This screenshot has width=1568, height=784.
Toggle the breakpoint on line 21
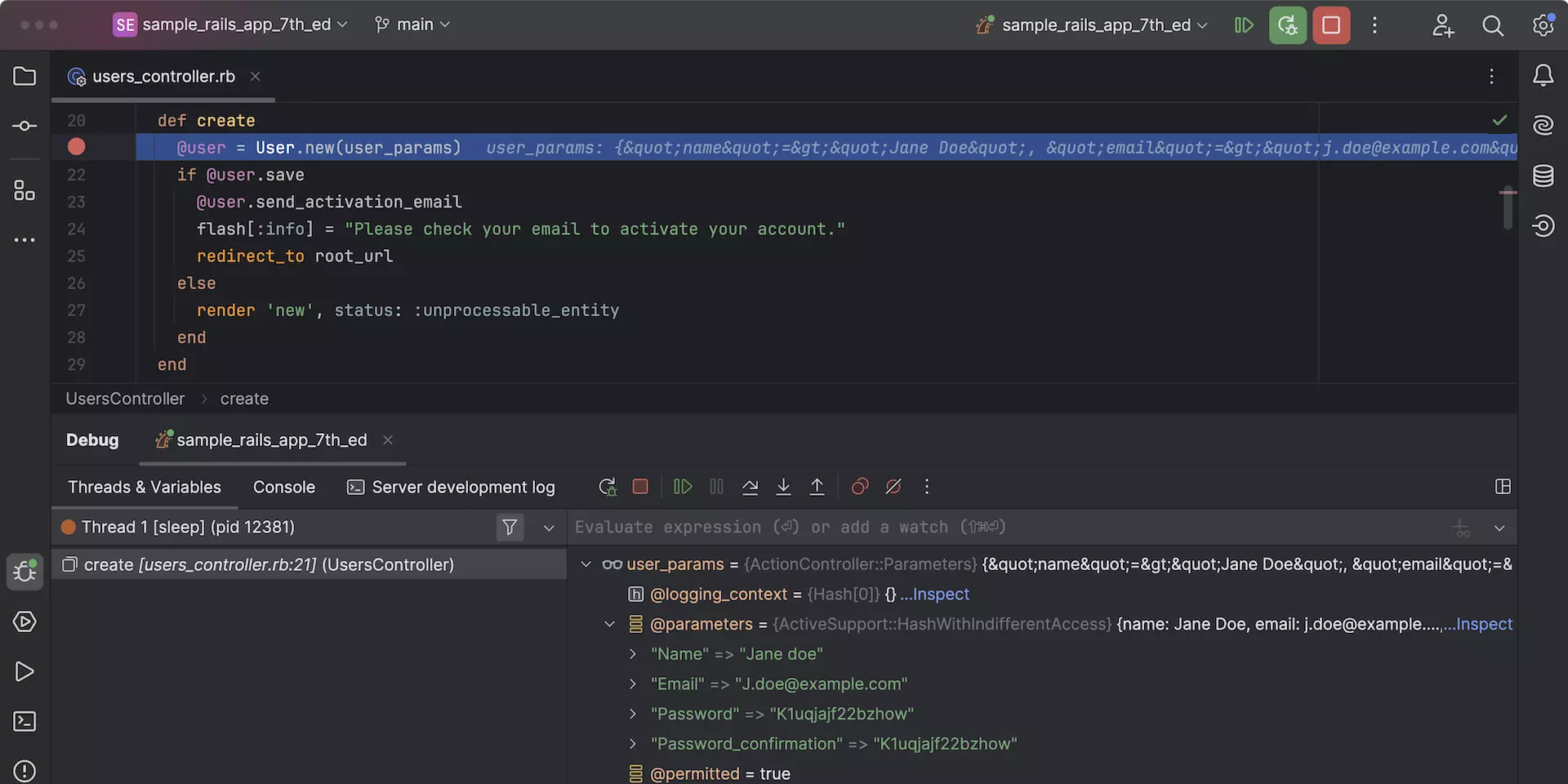pyautogui.click(x=76, y=147)
